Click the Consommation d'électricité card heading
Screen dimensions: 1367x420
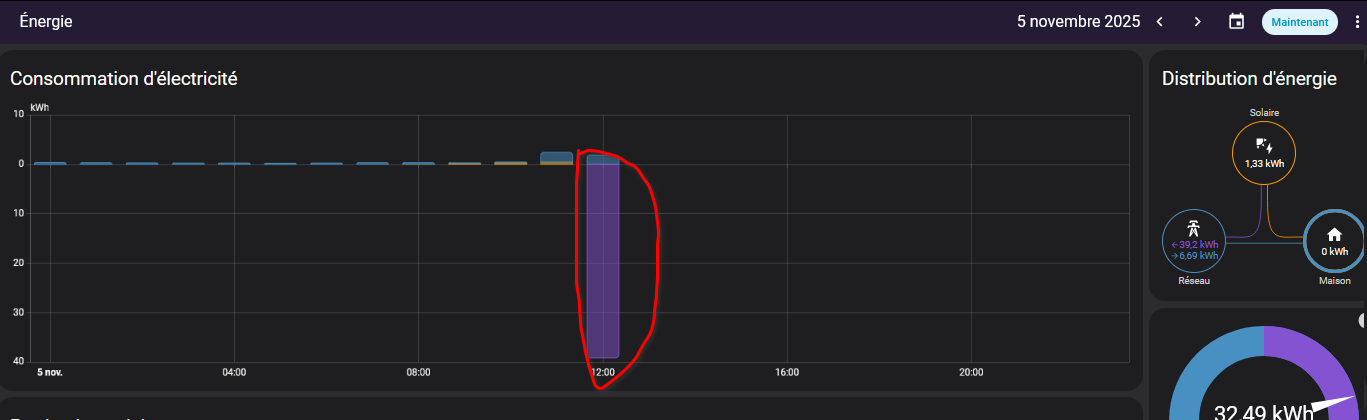click(123, 78)
